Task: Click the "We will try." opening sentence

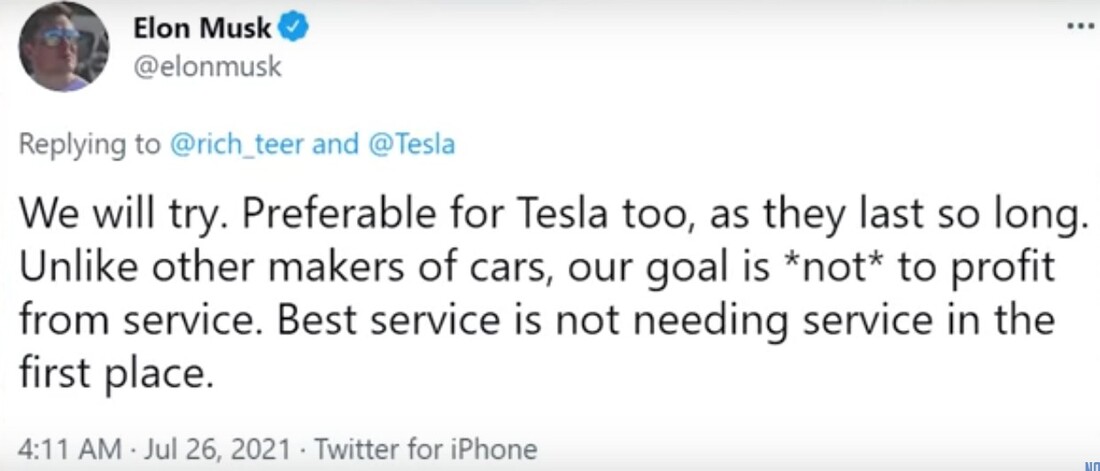Action: pos(108,216)
